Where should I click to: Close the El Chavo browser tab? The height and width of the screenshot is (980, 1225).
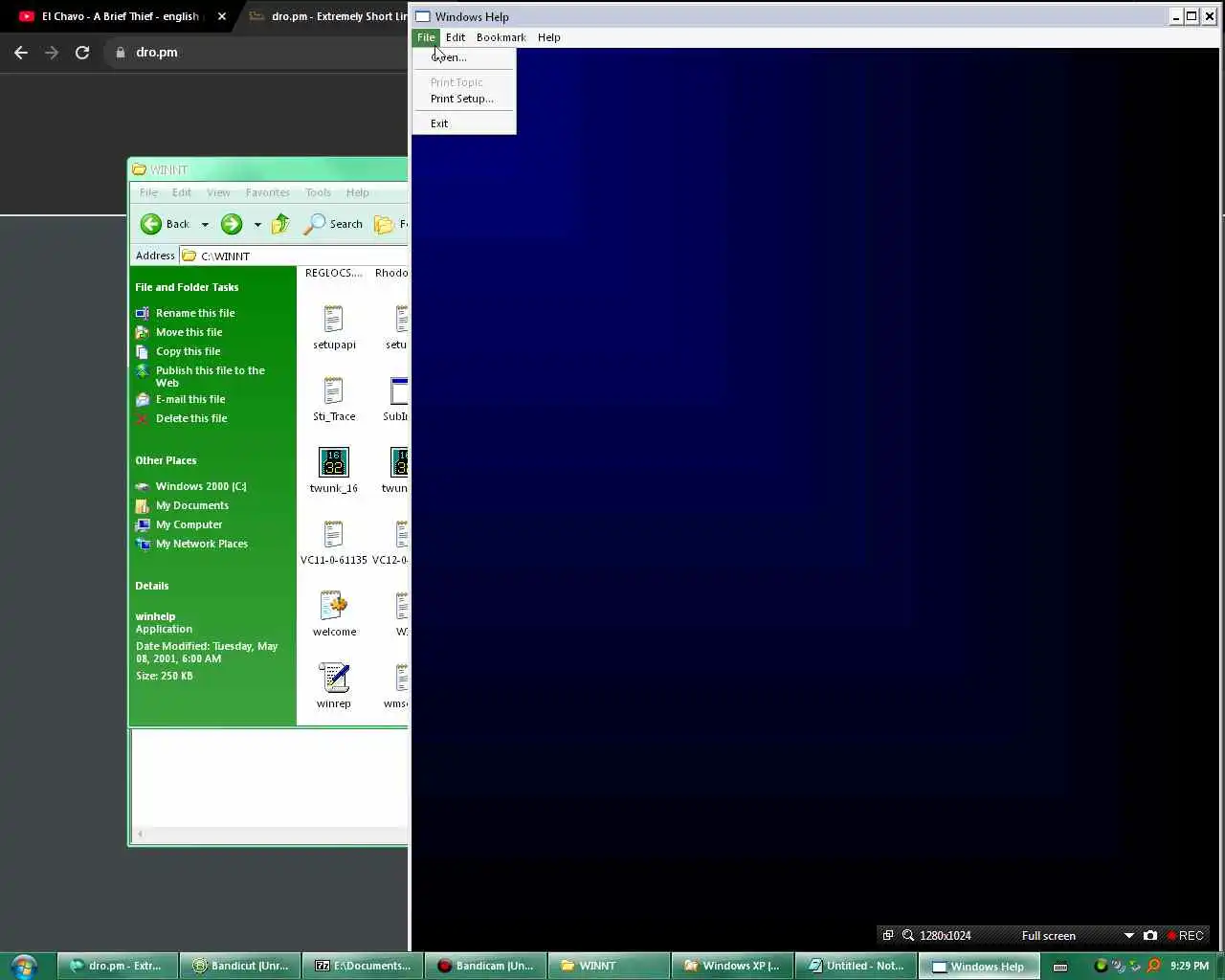(222, 16)
